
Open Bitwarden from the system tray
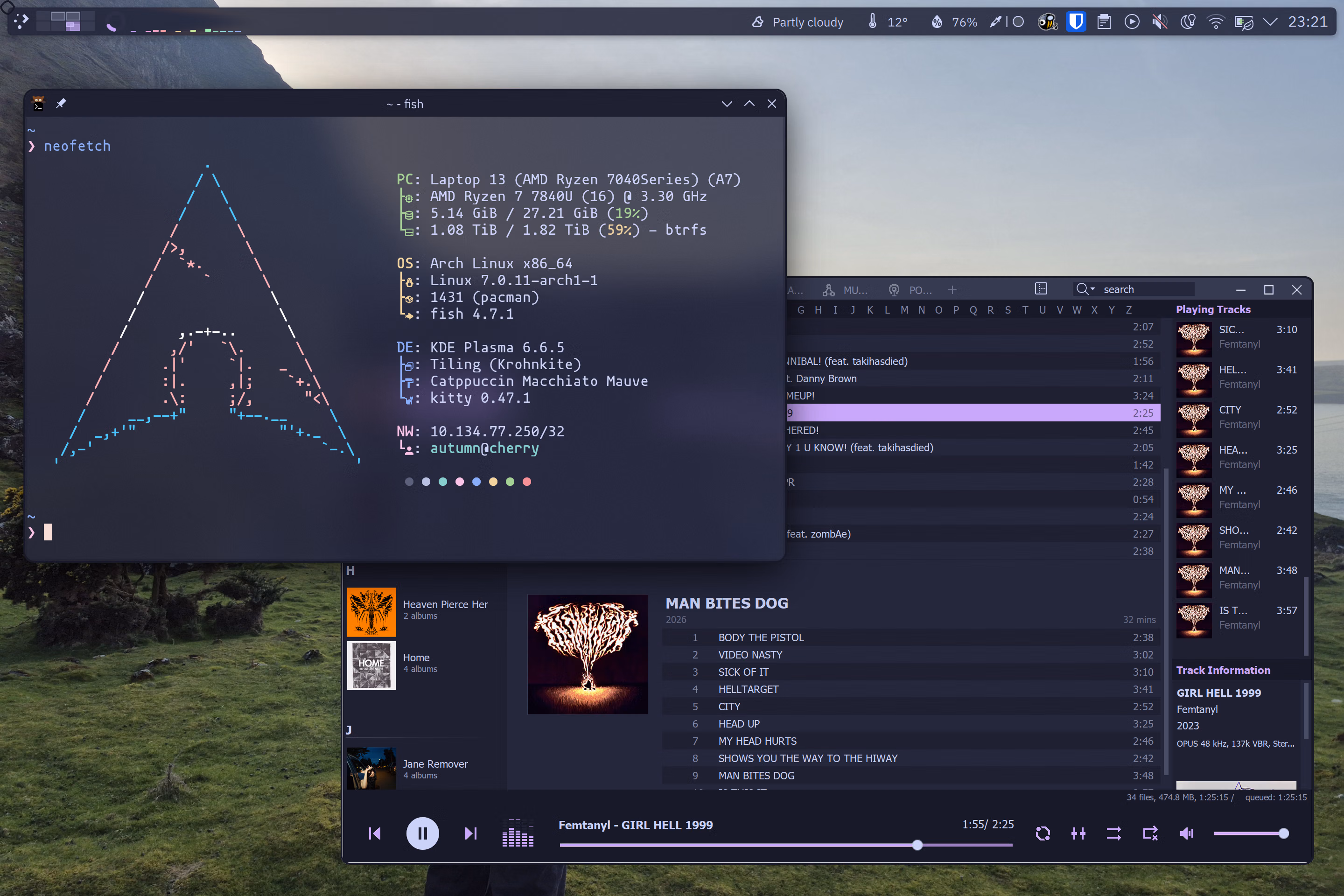pos(1076,22)
